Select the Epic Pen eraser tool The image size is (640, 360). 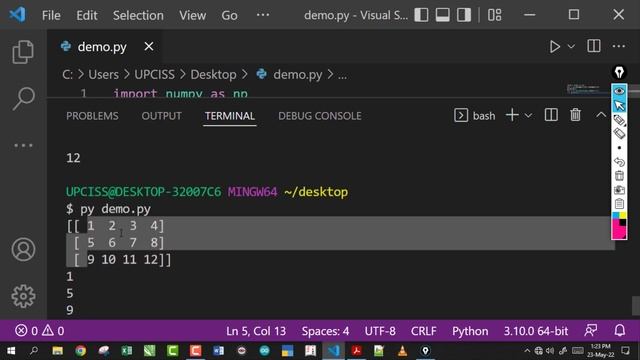(619, 133)
